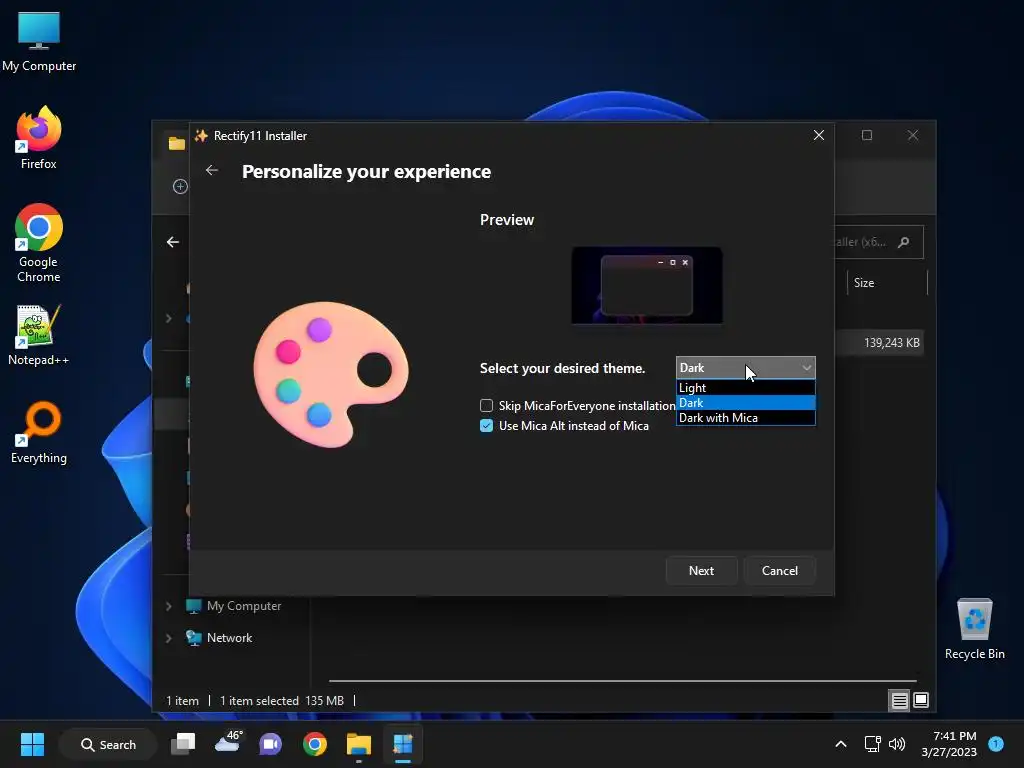Open the Windows Start menu

(x=32, y=744)
